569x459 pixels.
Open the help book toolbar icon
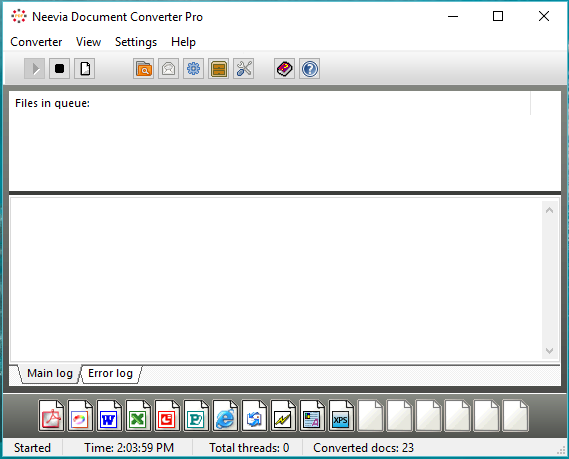[284, 69]
